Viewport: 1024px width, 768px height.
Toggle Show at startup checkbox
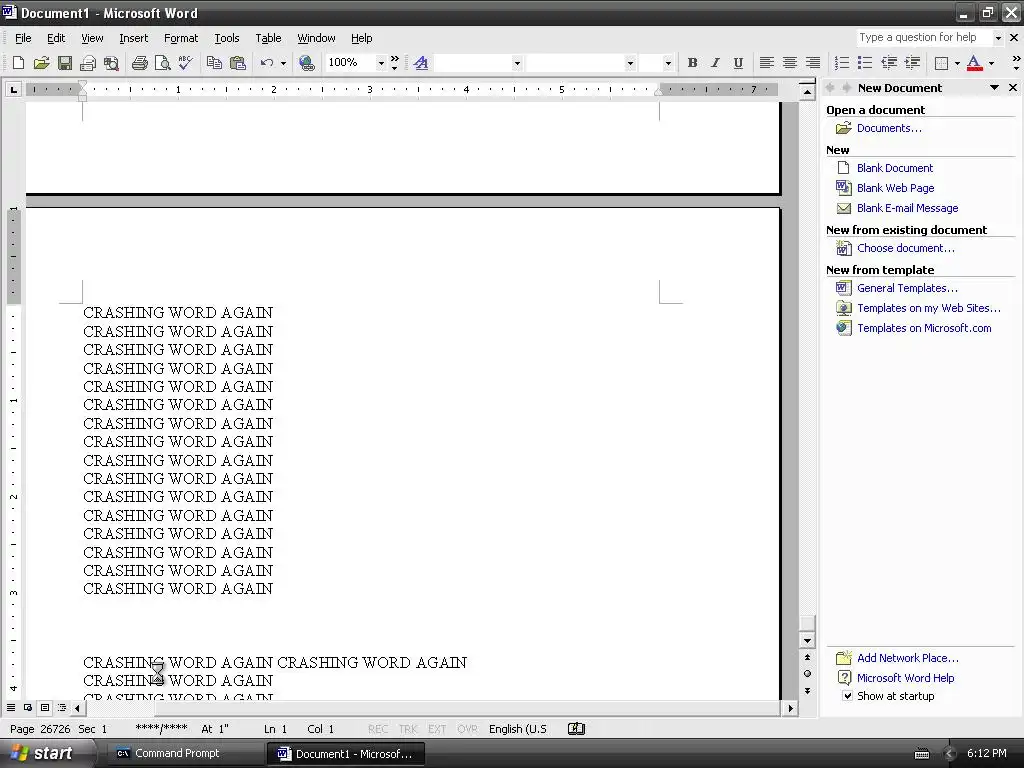(847, 696)
